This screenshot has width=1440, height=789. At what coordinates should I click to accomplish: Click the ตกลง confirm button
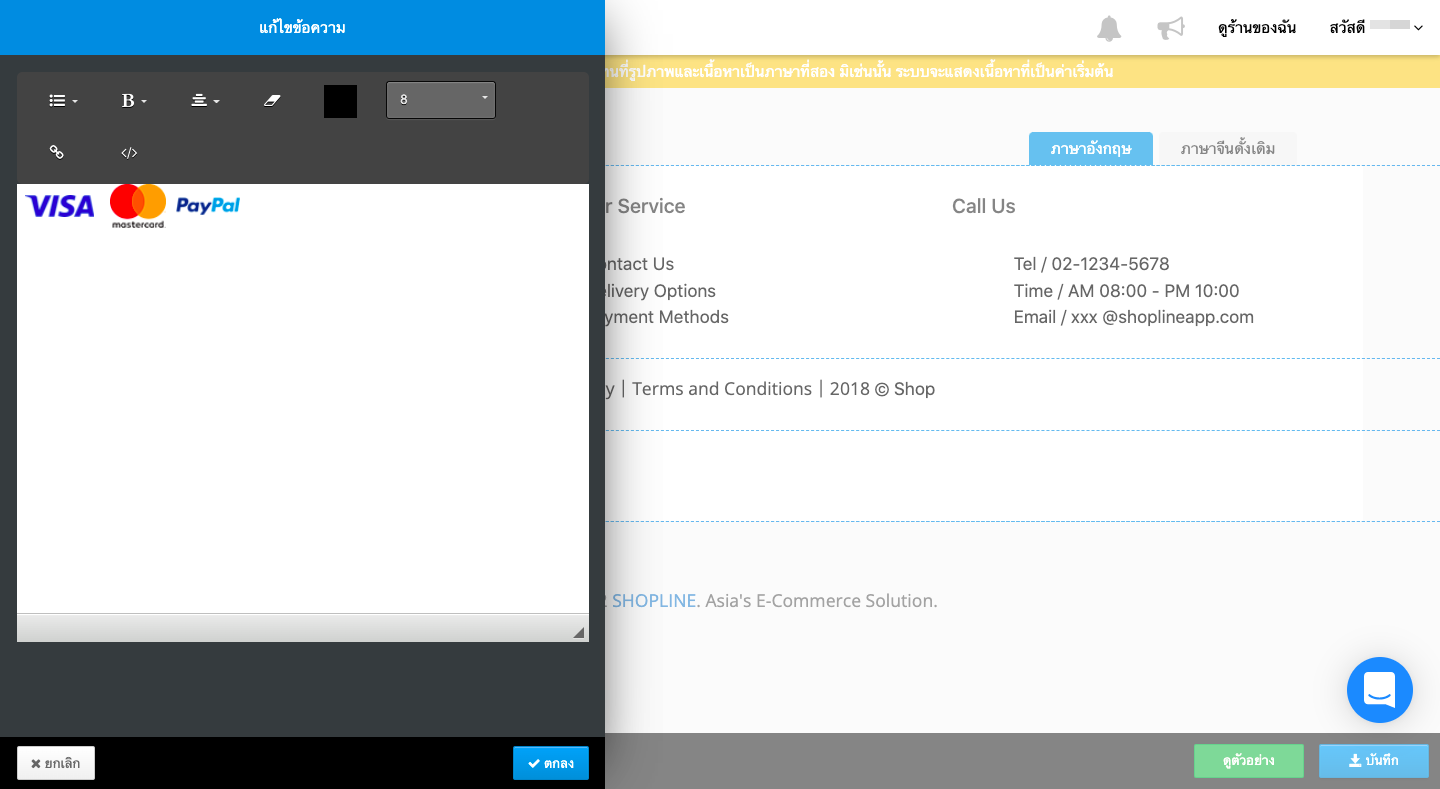[551, 763]
